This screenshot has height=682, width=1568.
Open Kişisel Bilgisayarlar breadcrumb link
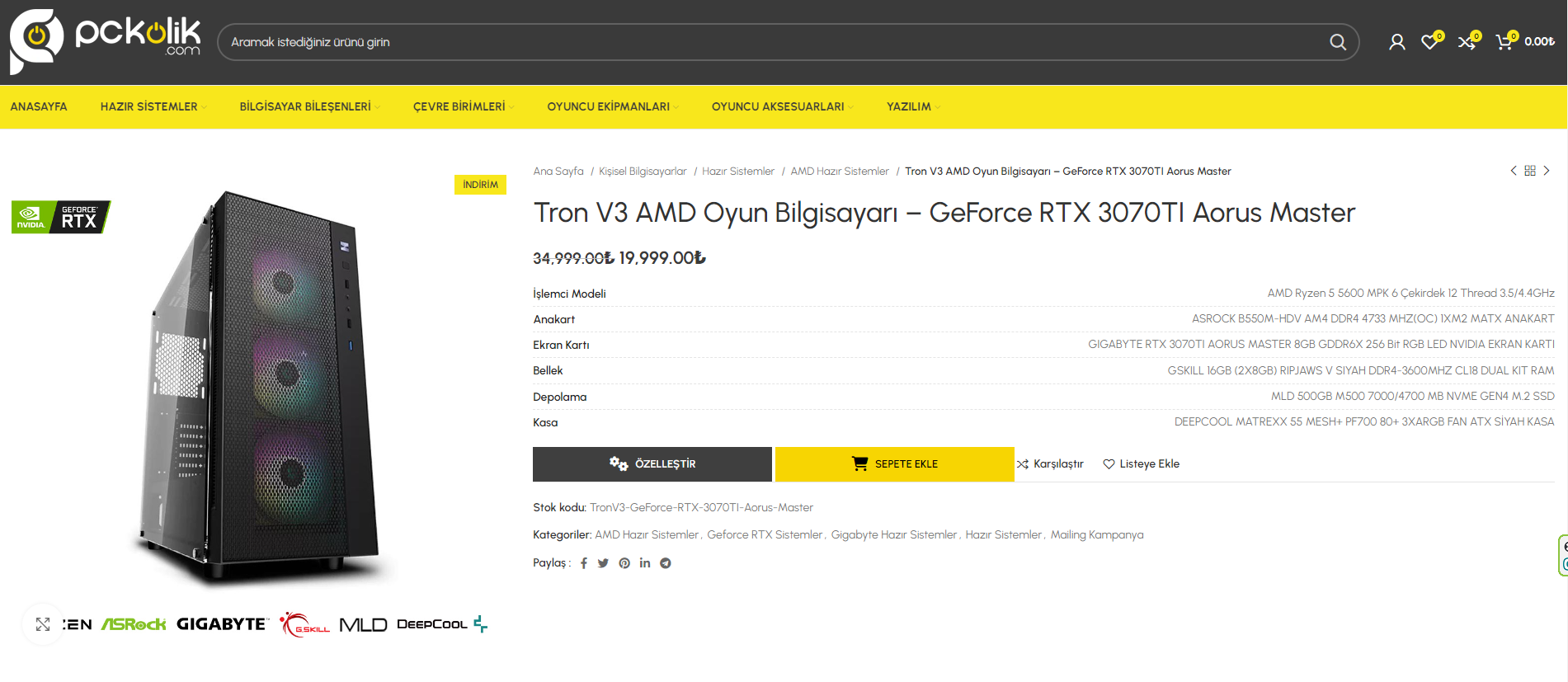point(643,172)
